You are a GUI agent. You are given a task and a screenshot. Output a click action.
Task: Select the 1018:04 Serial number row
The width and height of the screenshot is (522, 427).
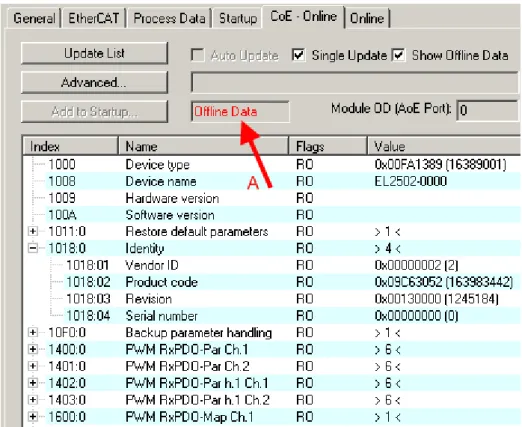tap(272, 316)
